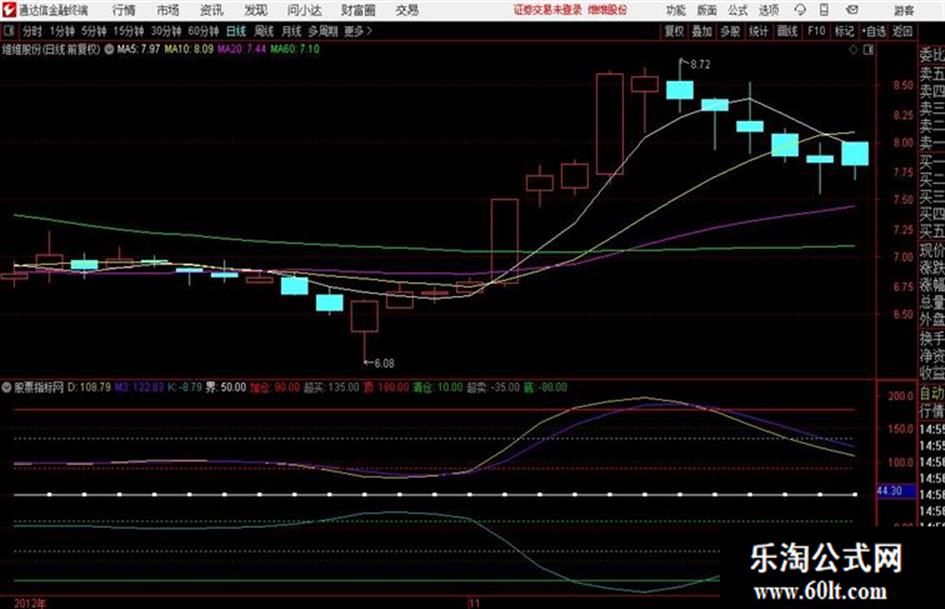
Task: Switch to 日线 daily period tab
Action: pos(236,31)
